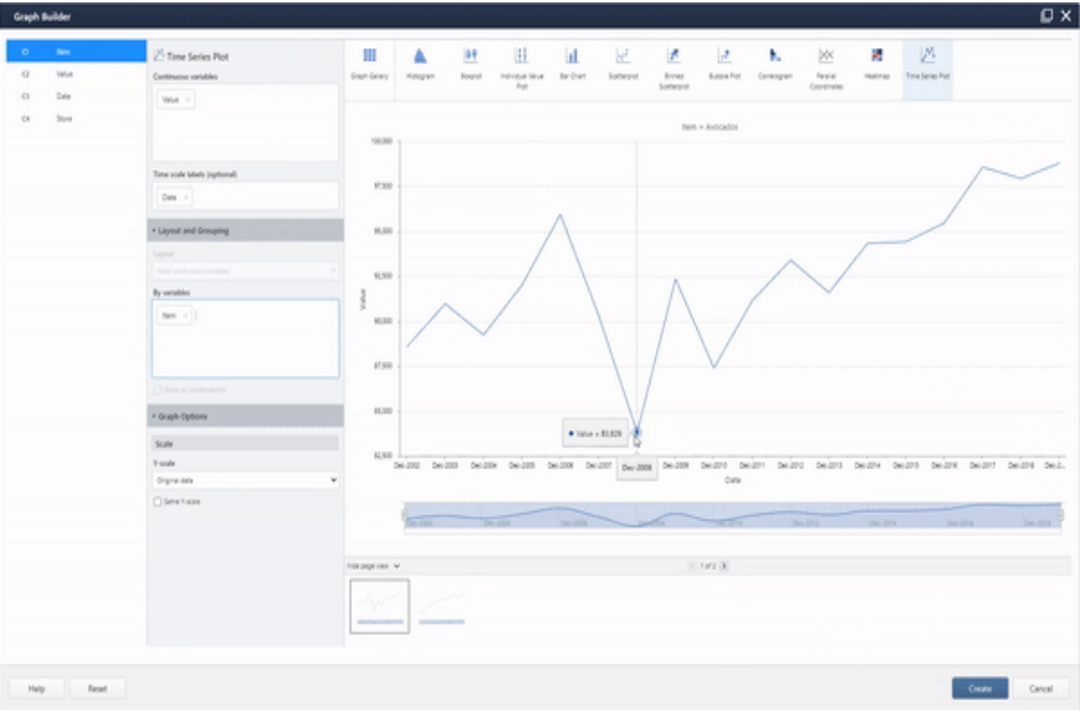Check the Same Y-axis option
This screenshot has height=720, width=1080.
click(x=156, y=503)
